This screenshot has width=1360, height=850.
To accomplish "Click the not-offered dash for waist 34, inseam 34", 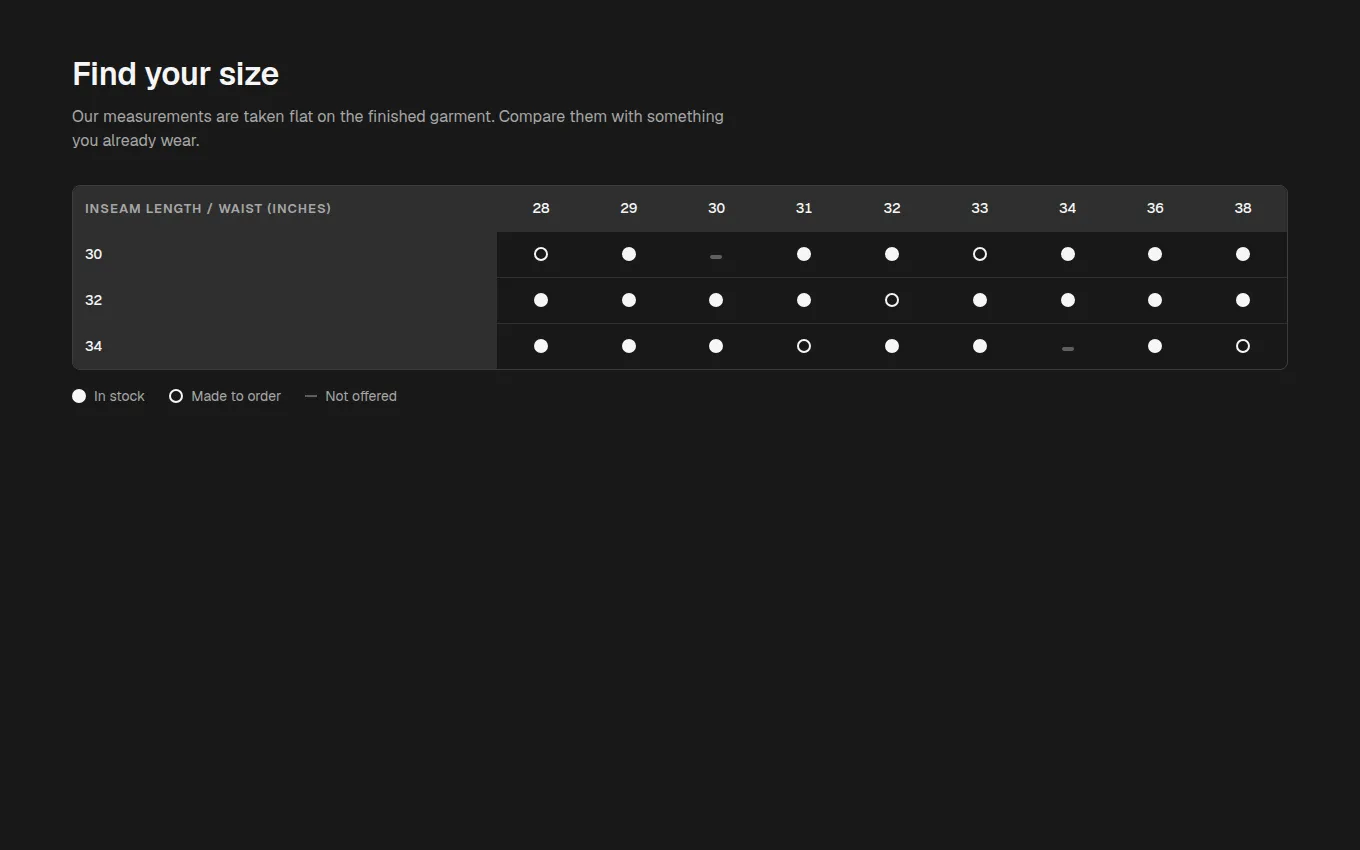I will point(1068,349).
